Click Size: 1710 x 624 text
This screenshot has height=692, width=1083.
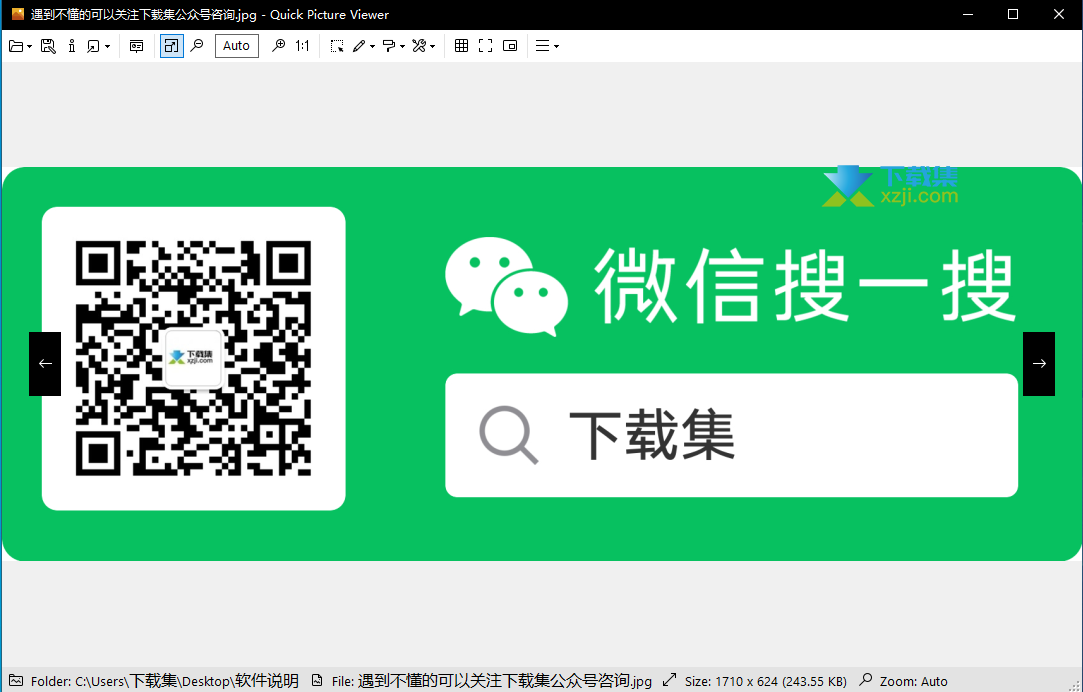pyautogui.click(x=765, y=682)
